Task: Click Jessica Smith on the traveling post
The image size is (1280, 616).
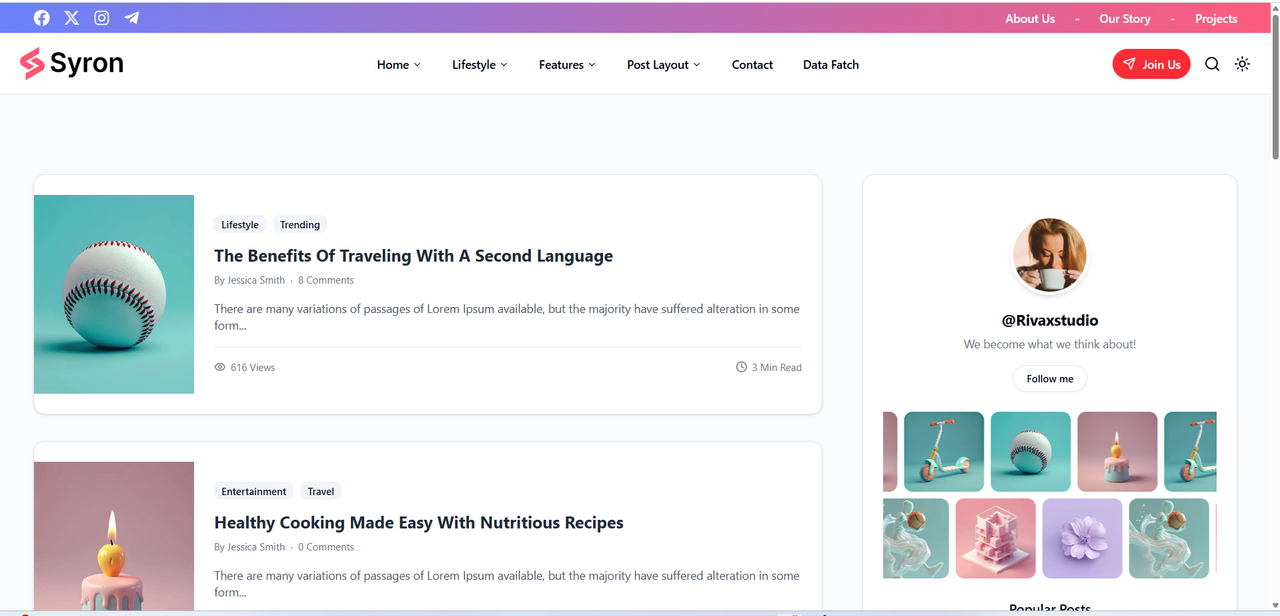Action: click(x=256, y=280)
